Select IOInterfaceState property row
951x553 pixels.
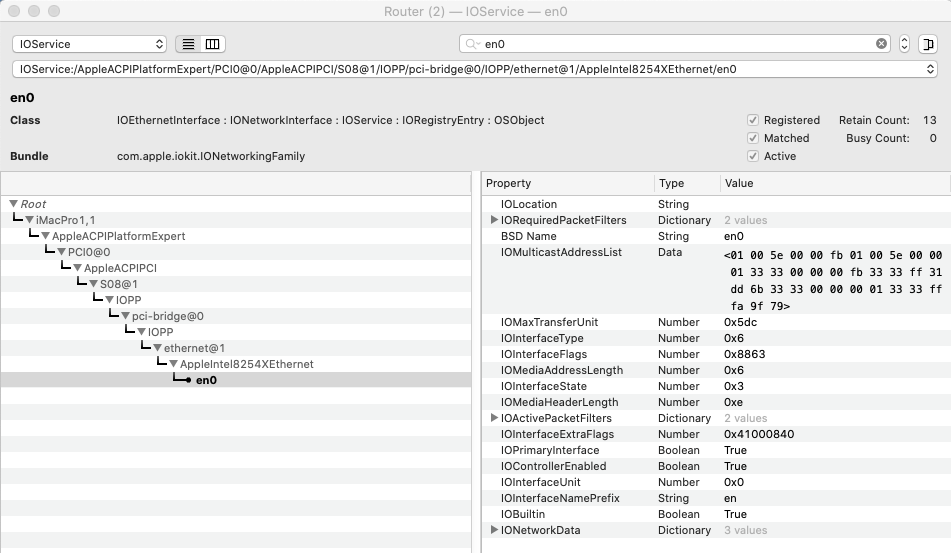(x=716, y=386)
